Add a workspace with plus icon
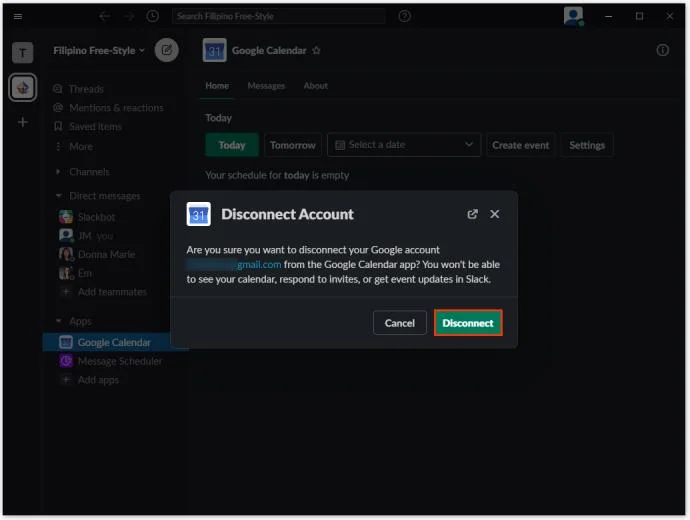The height and width of the screenshot is (520, 690). tap(22, 122)
